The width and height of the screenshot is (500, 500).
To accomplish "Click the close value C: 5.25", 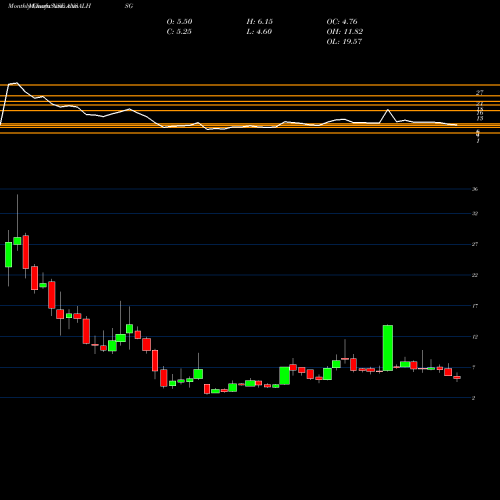I will pyautogui.click(x=179, y=32).
